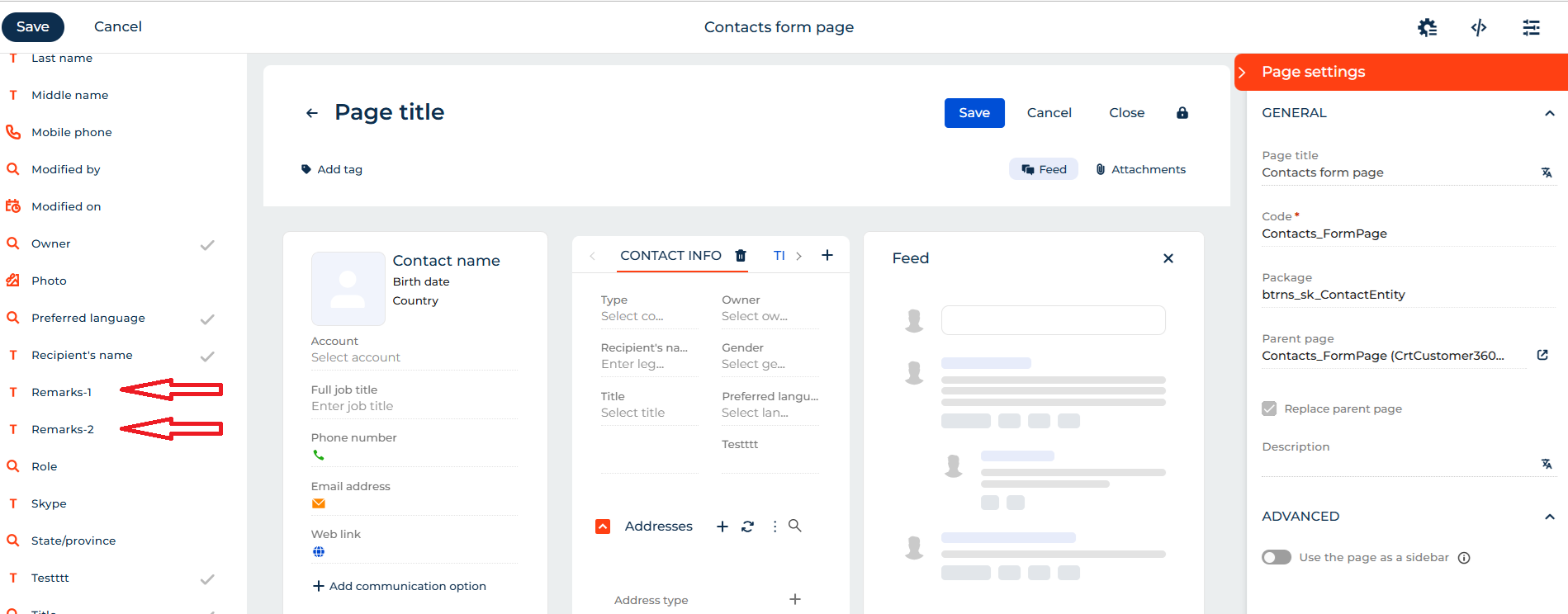Collapse the Page settings panel
1568x614 pixels.
(x=1242, y=73)
